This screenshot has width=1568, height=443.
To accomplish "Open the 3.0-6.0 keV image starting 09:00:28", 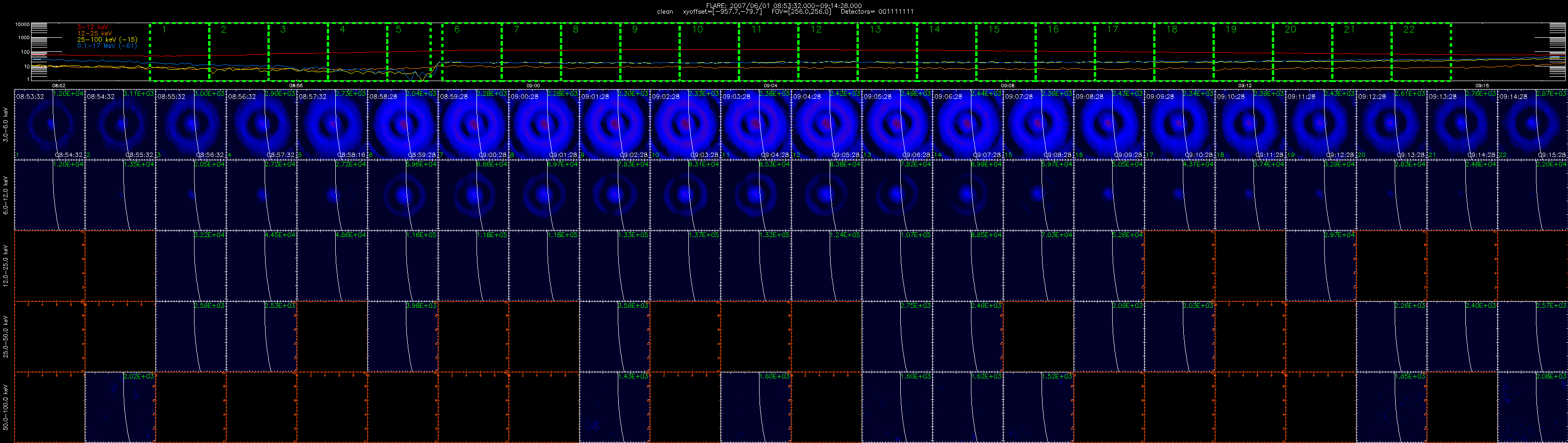I will coord(543,124).
